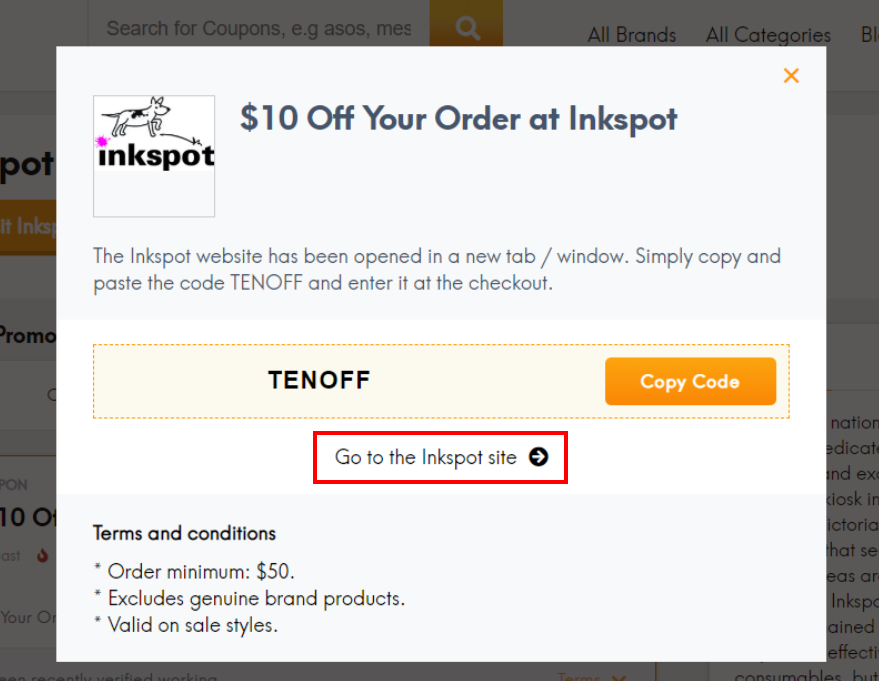Viewport: 879px width, 681px height.
Task: Click the Inkspot dog logo image
Action: [x=153, y=156]
